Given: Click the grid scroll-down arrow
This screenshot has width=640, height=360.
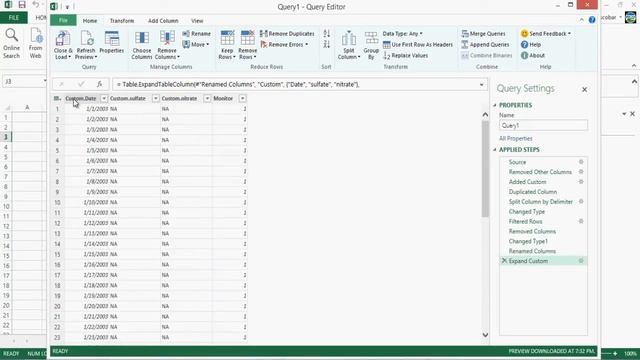Looking at the screenshot, I should point(485,335).
